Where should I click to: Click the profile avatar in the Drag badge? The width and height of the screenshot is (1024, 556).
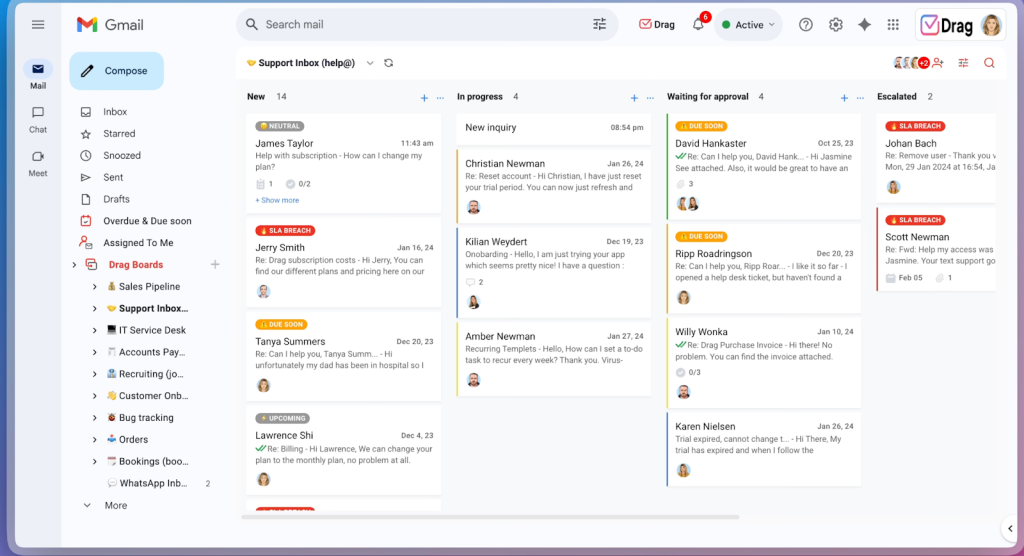[x=991, y=25]
